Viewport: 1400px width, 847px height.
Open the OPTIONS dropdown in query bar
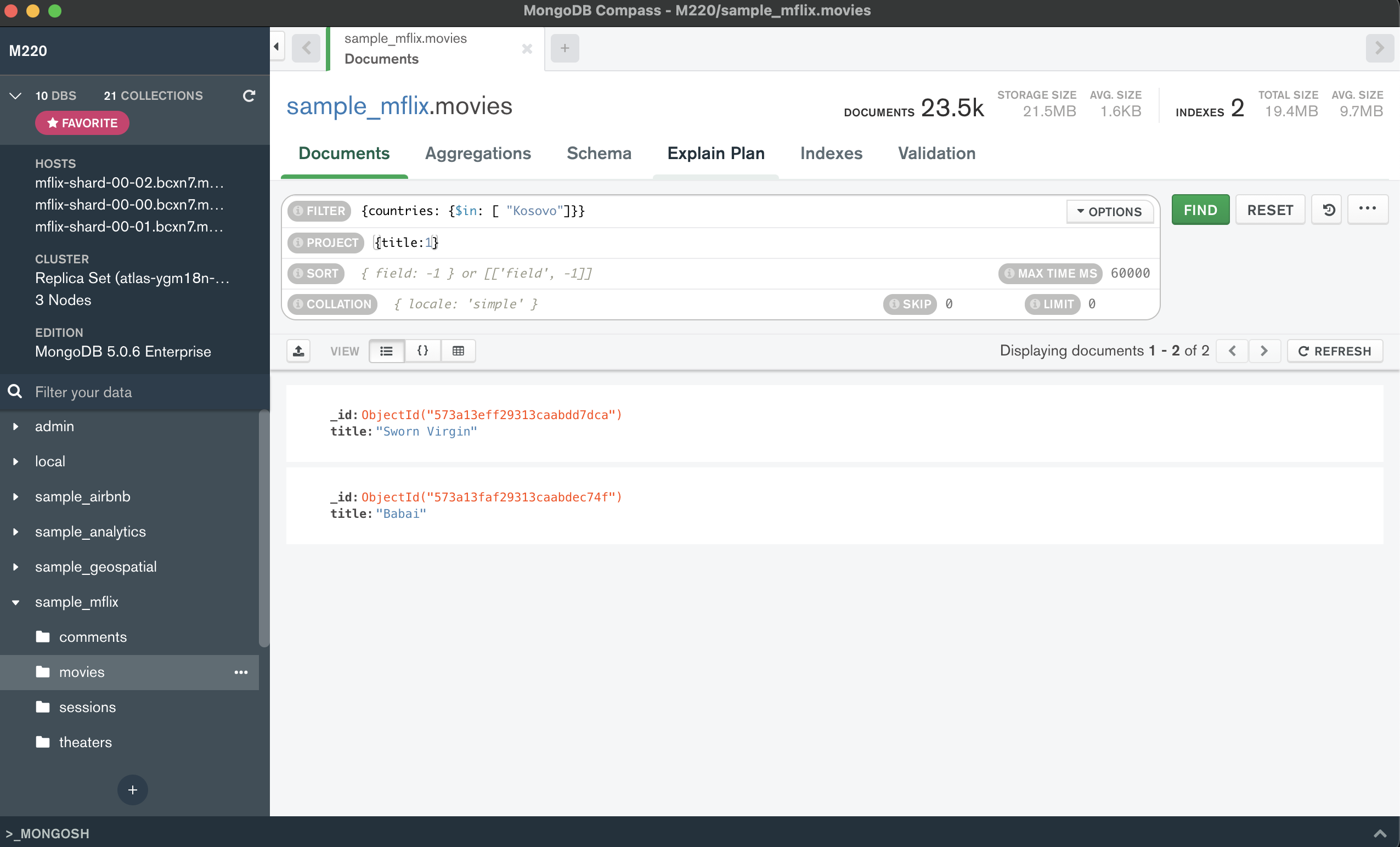click(1109, 211)
